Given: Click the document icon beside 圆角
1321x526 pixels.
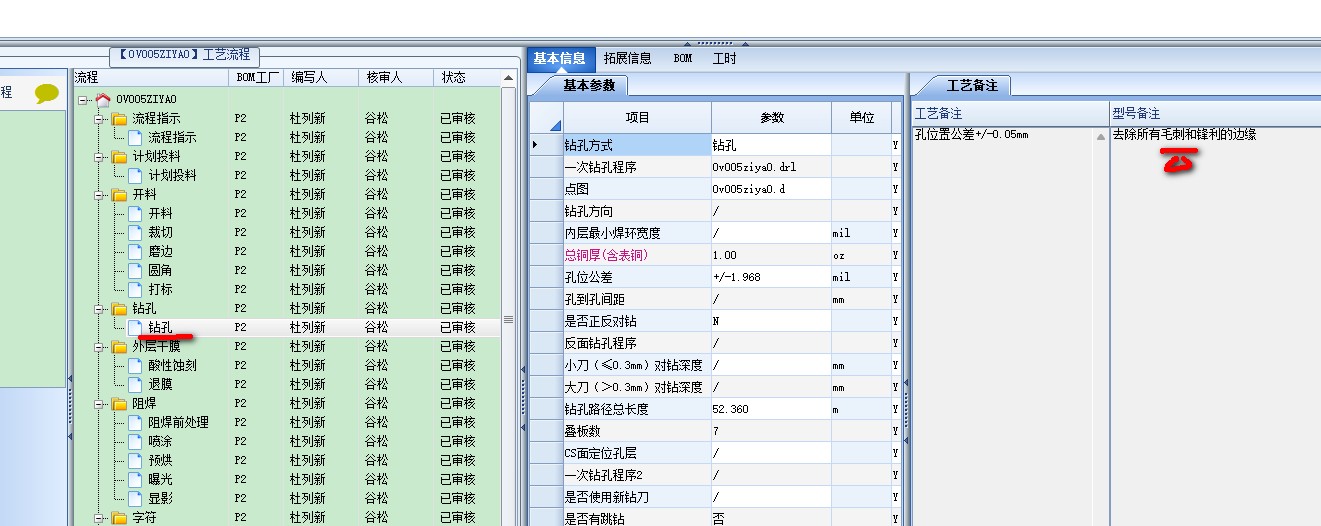Looking at the screenshot, I should pyautogui.click(x=136, y=271).
